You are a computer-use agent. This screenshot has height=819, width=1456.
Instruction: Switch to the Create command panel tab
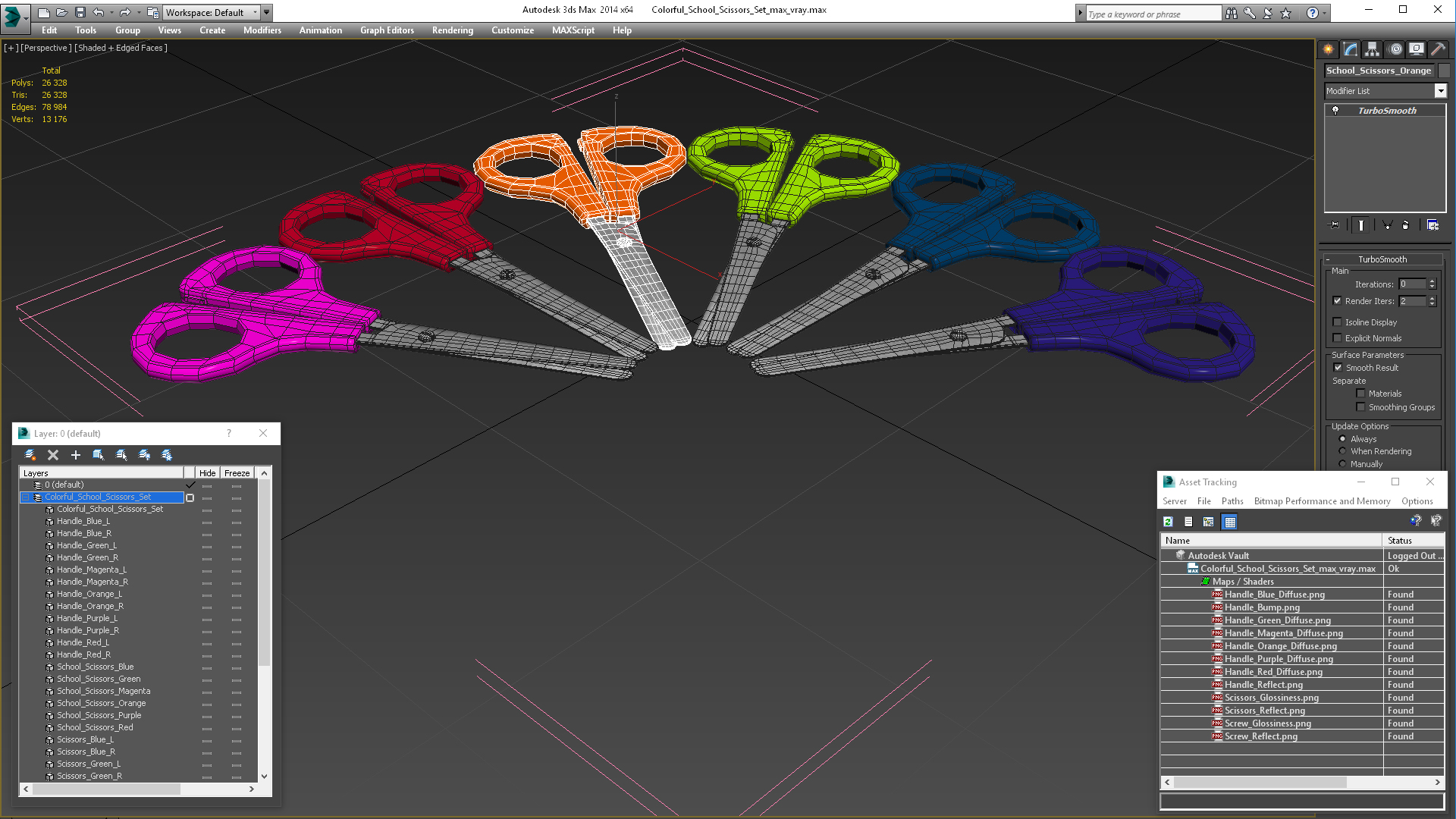coord(1329,49)
